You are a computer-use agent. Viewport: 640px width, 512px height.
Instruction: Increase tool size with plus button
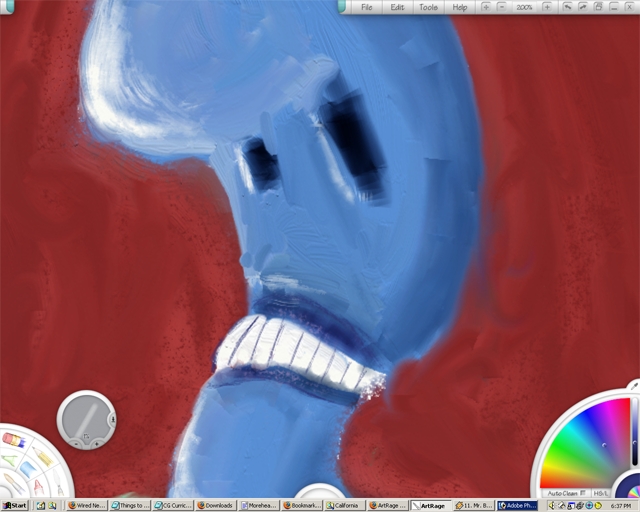click(x=97, y=443)
